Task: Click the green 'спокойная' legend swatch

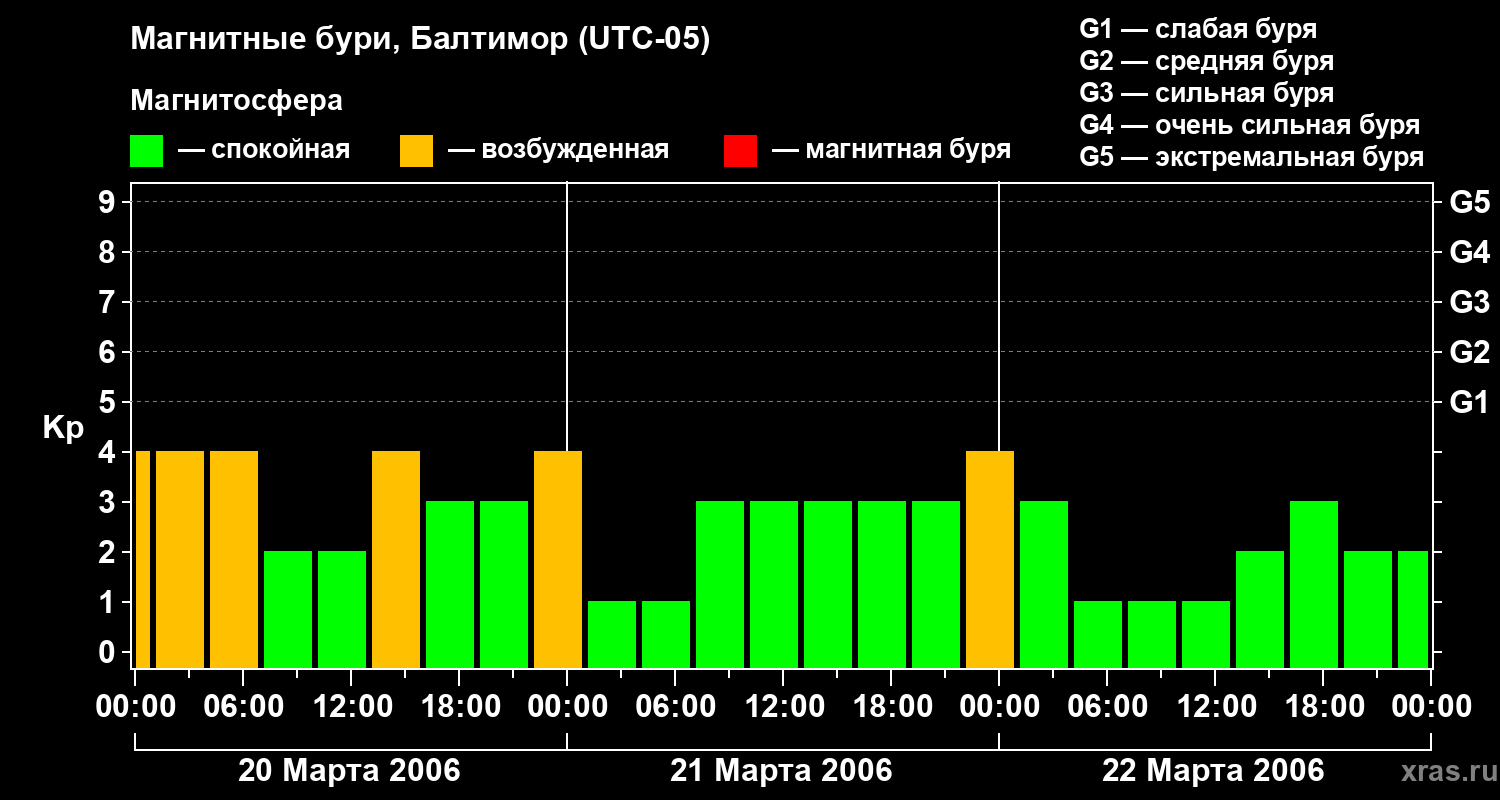Action: point(146,151)
